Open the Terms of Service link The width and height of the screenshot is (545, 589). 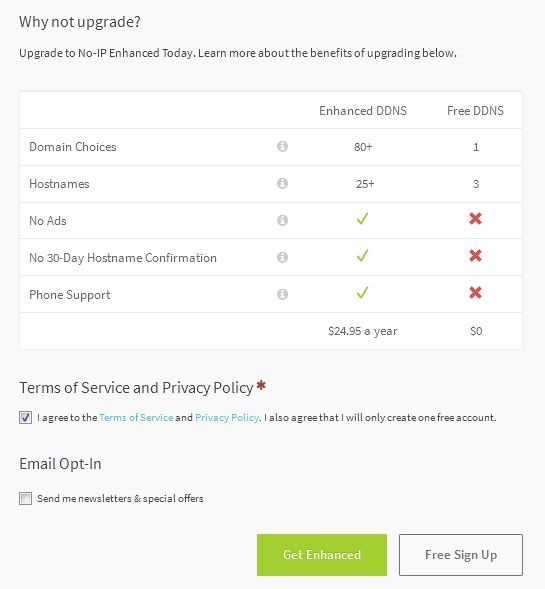click(x=136, y=417)
